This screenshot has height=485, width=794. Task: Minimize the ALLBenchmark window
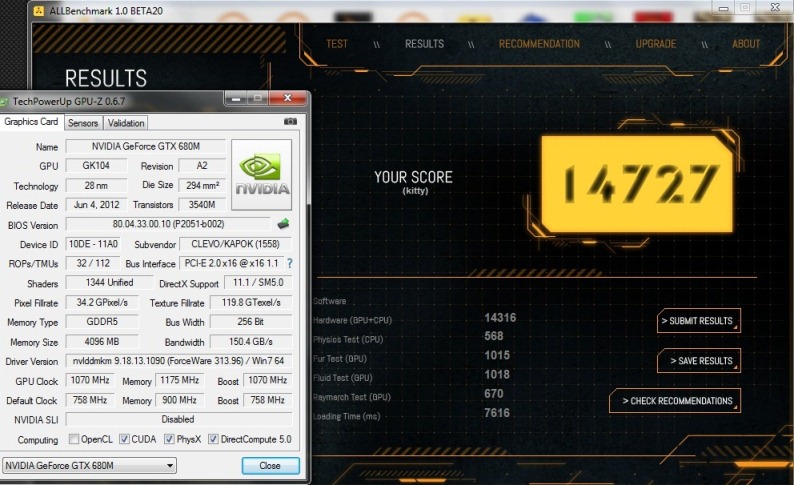(724, 8)
